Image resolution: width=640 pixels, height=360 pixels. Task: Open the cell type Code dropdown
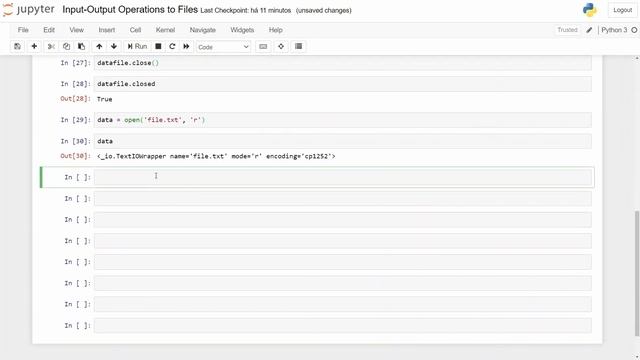[x=223, y=47]
